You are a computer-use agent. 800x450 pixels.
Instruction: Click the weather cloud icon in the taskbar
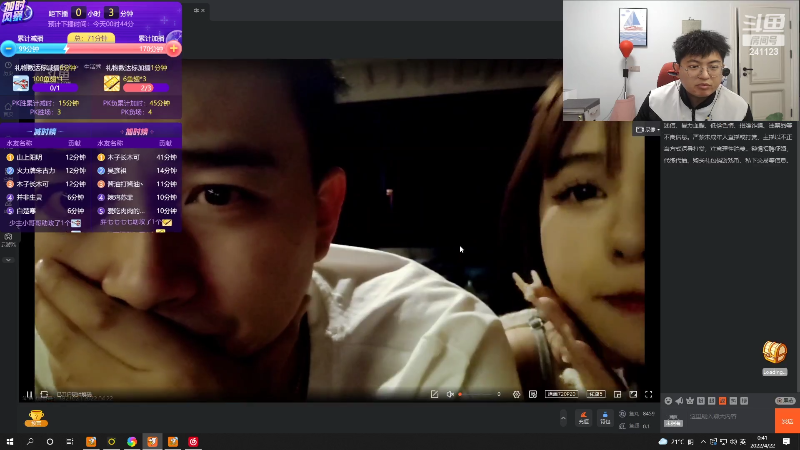click(663, 441)
